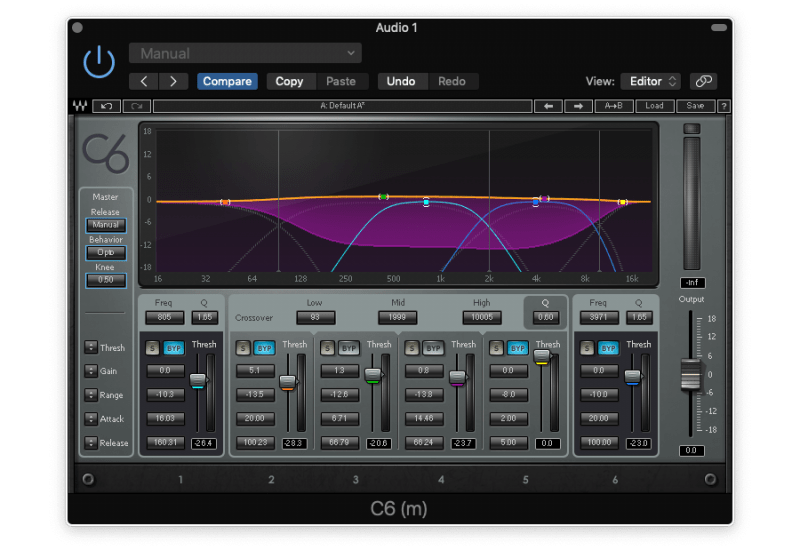The width and height of the screenshot is (800, 550).
Task: Click the magenta band marker on graph
Action: 544,198
